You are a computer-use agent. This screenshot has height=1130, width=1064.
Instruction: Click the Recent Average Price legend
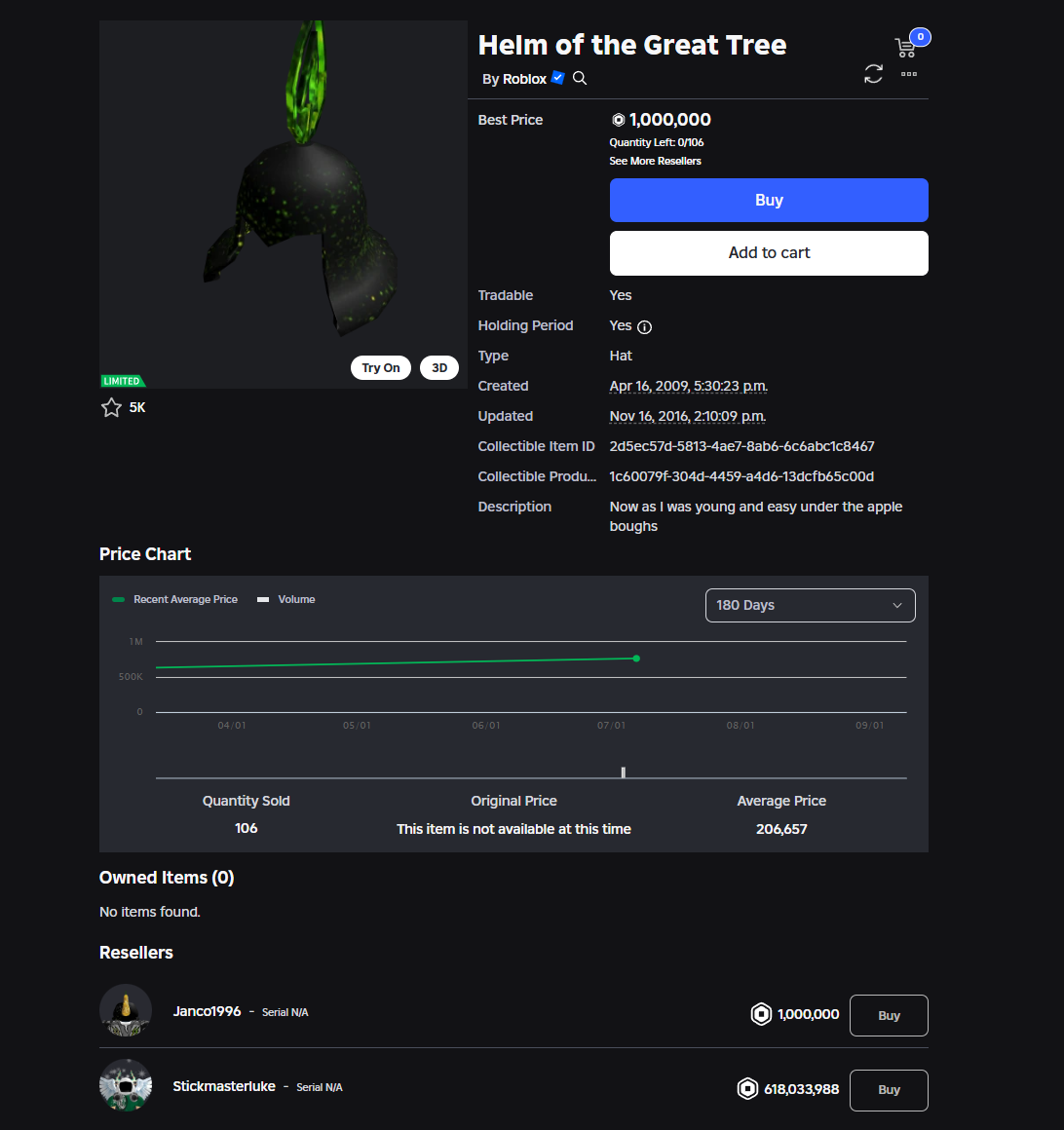(175, 600)
